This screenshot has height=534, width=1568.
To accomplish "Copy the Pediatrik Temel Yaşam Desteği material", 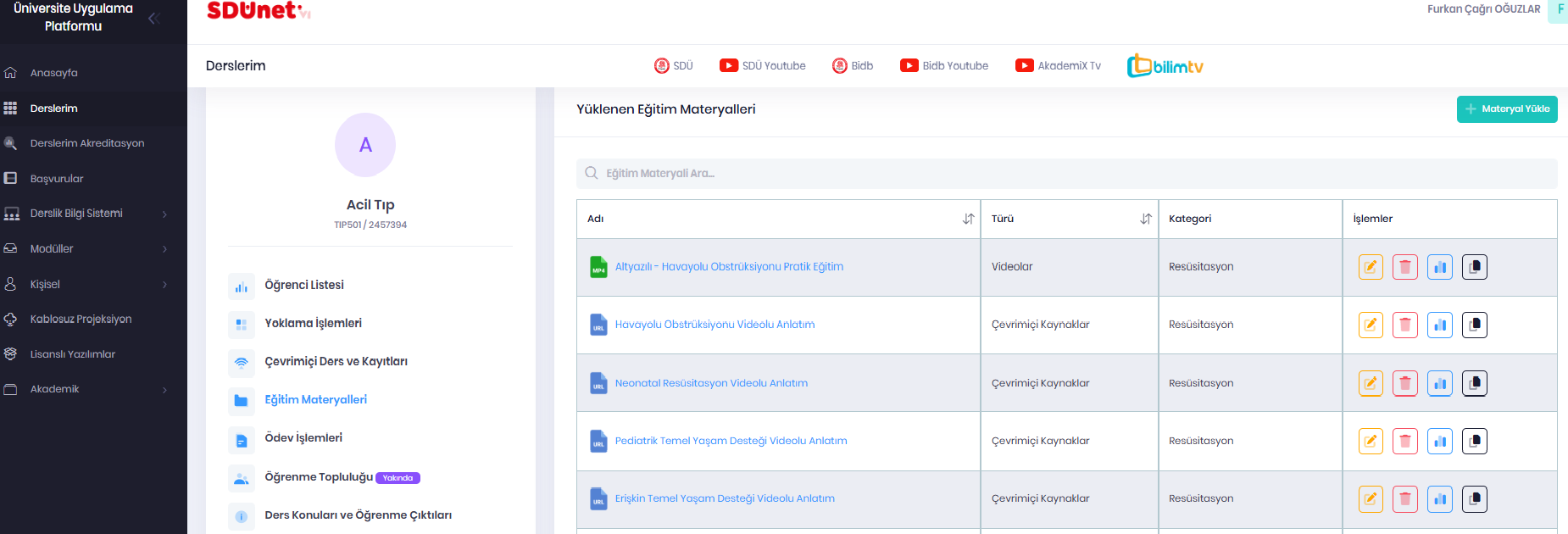I will point(1474,441).
